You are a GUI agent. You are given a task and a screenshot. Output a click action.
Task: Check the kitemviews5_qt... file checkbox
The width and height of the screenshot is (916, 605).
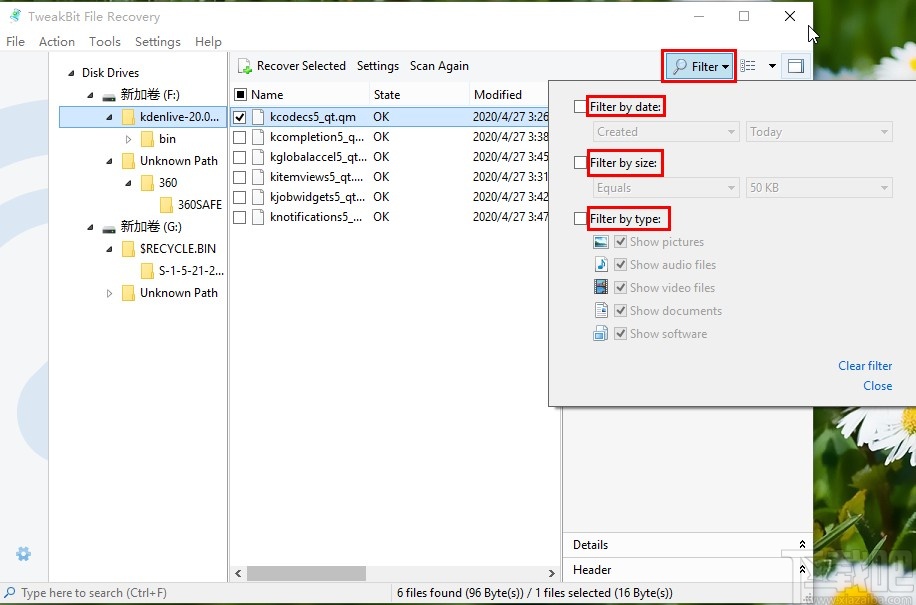point(240,176)
